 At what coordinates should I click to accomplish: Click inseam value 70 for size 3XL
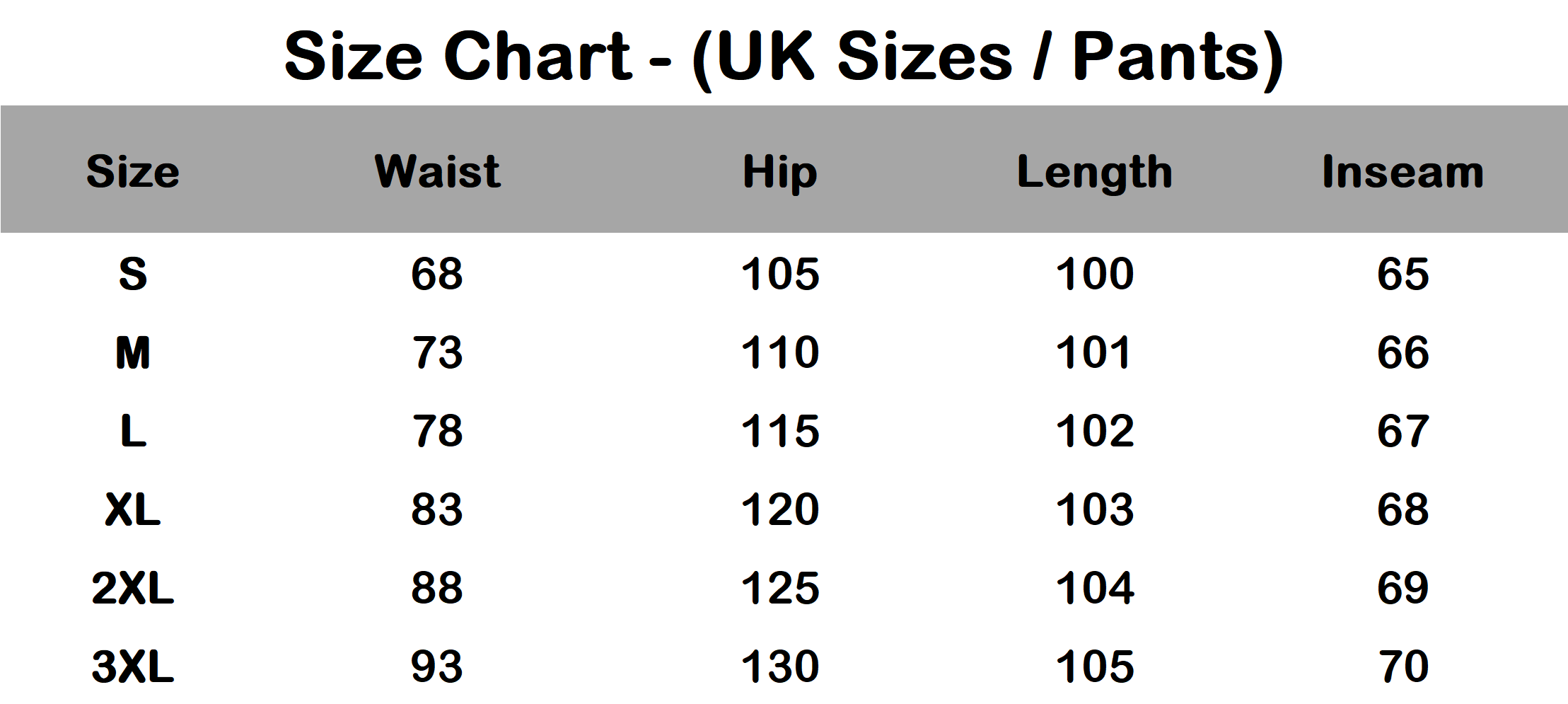1403,667
